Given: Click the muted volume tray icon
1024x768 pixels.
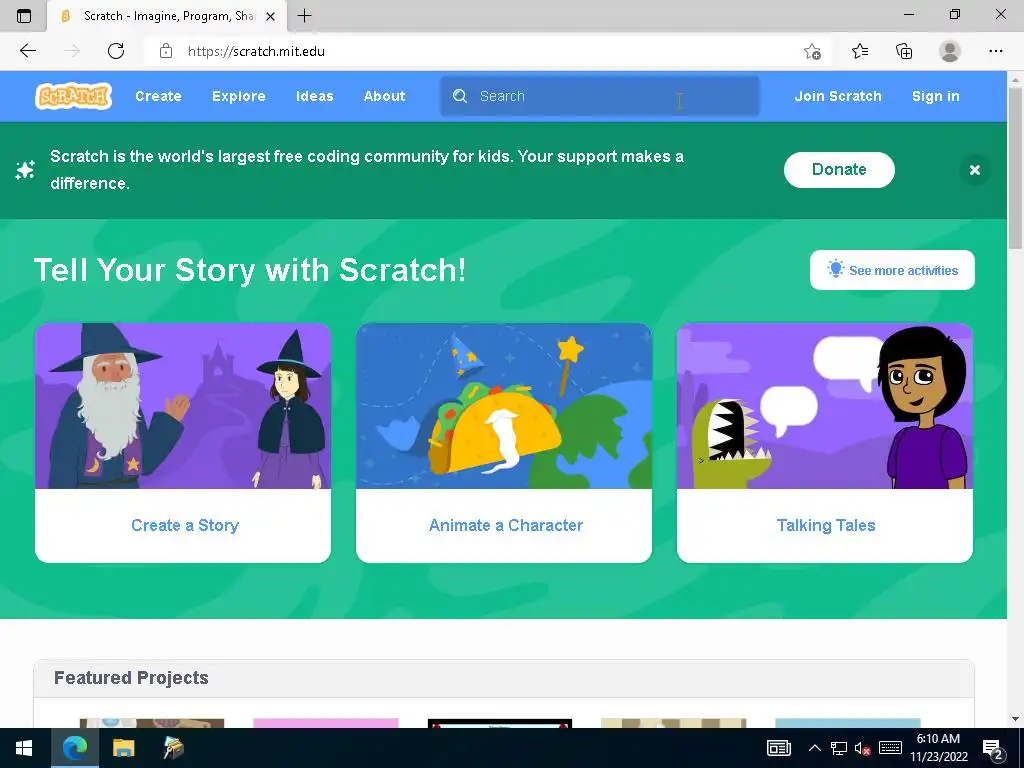Looking at the screenshot, I should 862,748.
